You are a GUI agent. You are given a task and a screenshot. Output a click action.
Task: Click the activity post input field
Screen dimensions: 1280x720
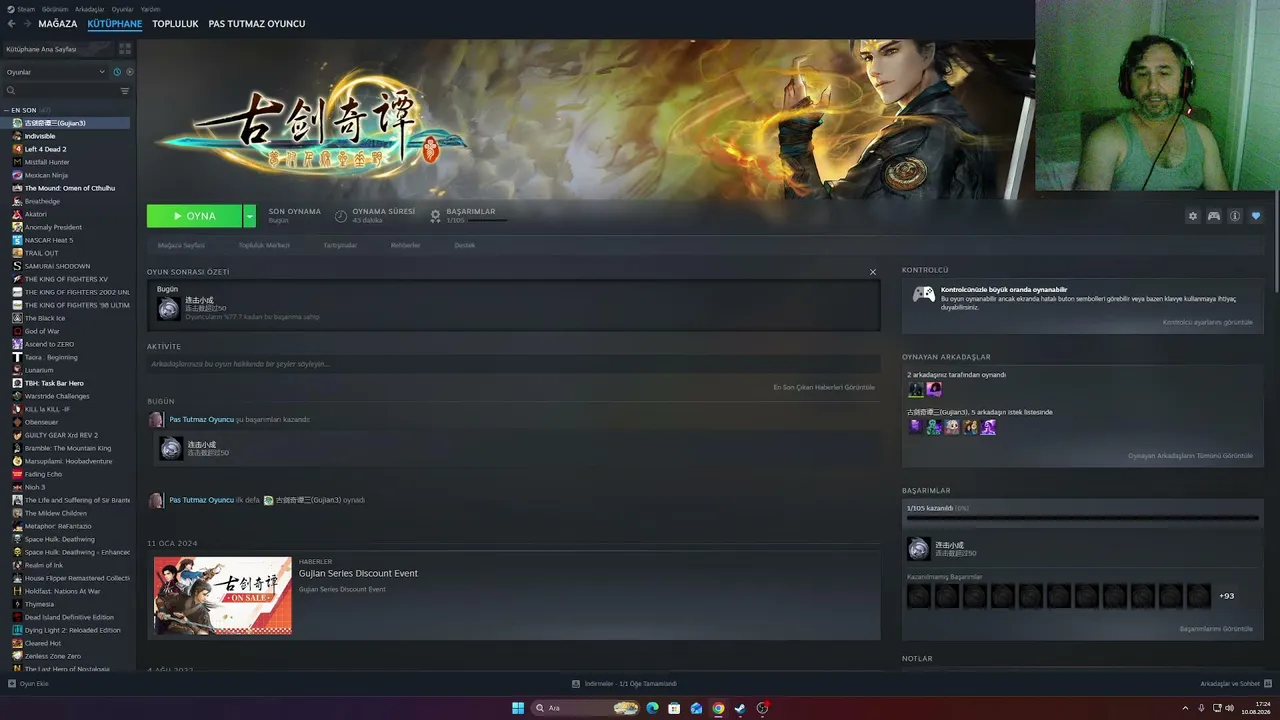point(513,364)
